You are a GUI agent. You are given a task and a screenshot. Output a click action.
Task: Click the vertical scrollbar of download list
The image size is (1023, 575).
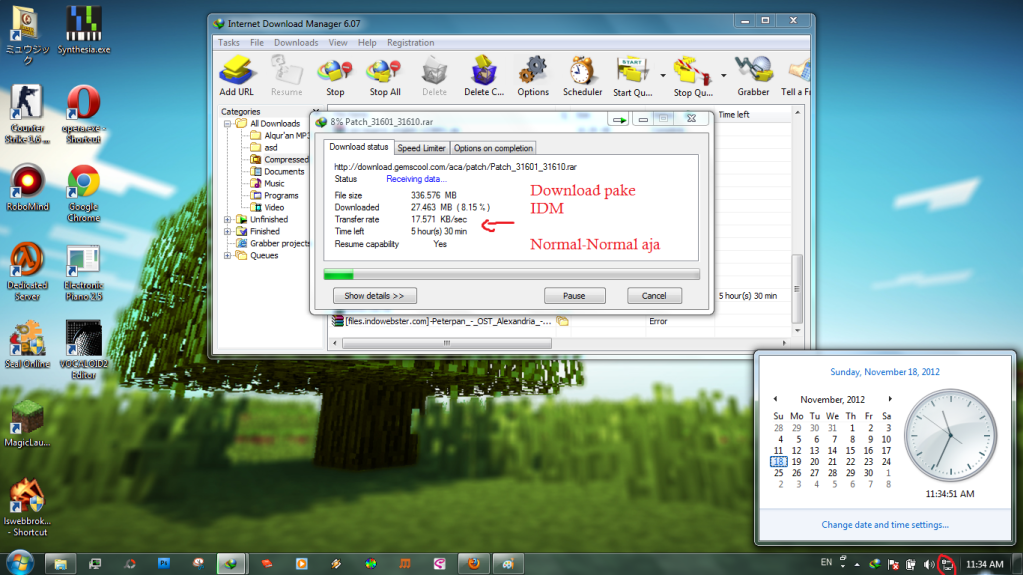pos(797,288)
